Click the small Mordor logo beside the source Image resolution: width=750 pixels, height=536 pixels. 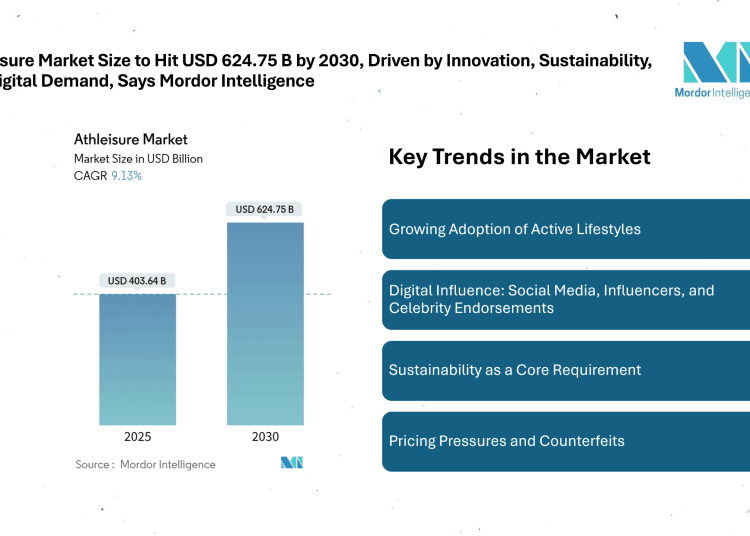(292, 463)
